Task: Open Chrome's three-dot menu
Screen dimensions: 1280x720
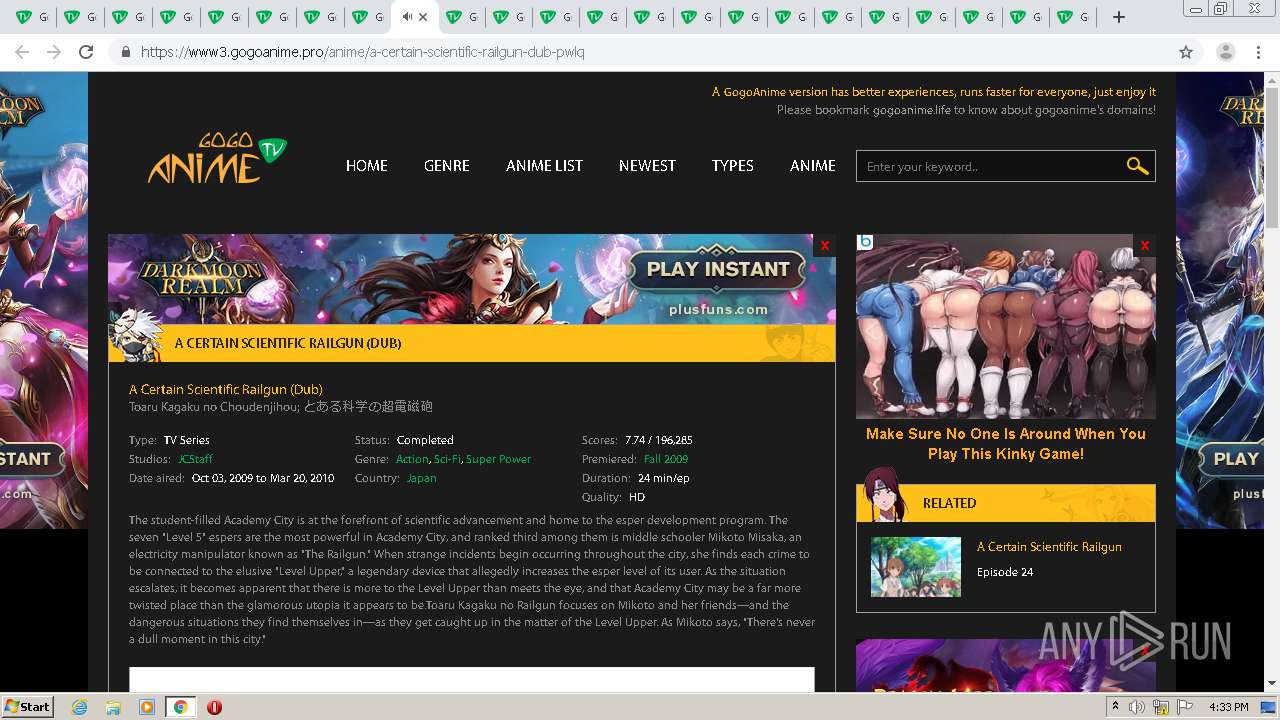Action: [x=1259, y=52]
